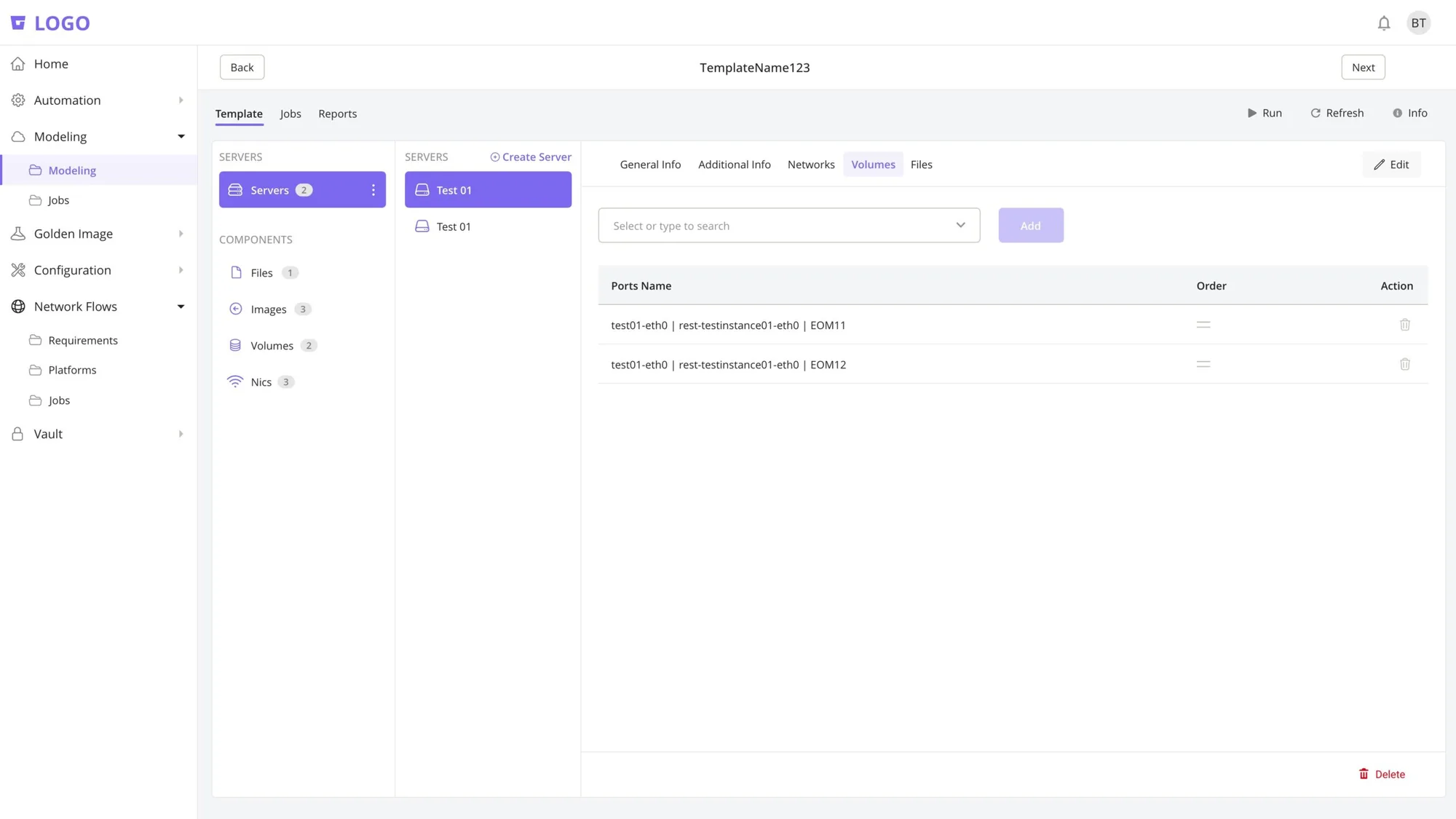Click the Run play icon
Viewport: 1456px width, 819px height.
(1252, 113)
